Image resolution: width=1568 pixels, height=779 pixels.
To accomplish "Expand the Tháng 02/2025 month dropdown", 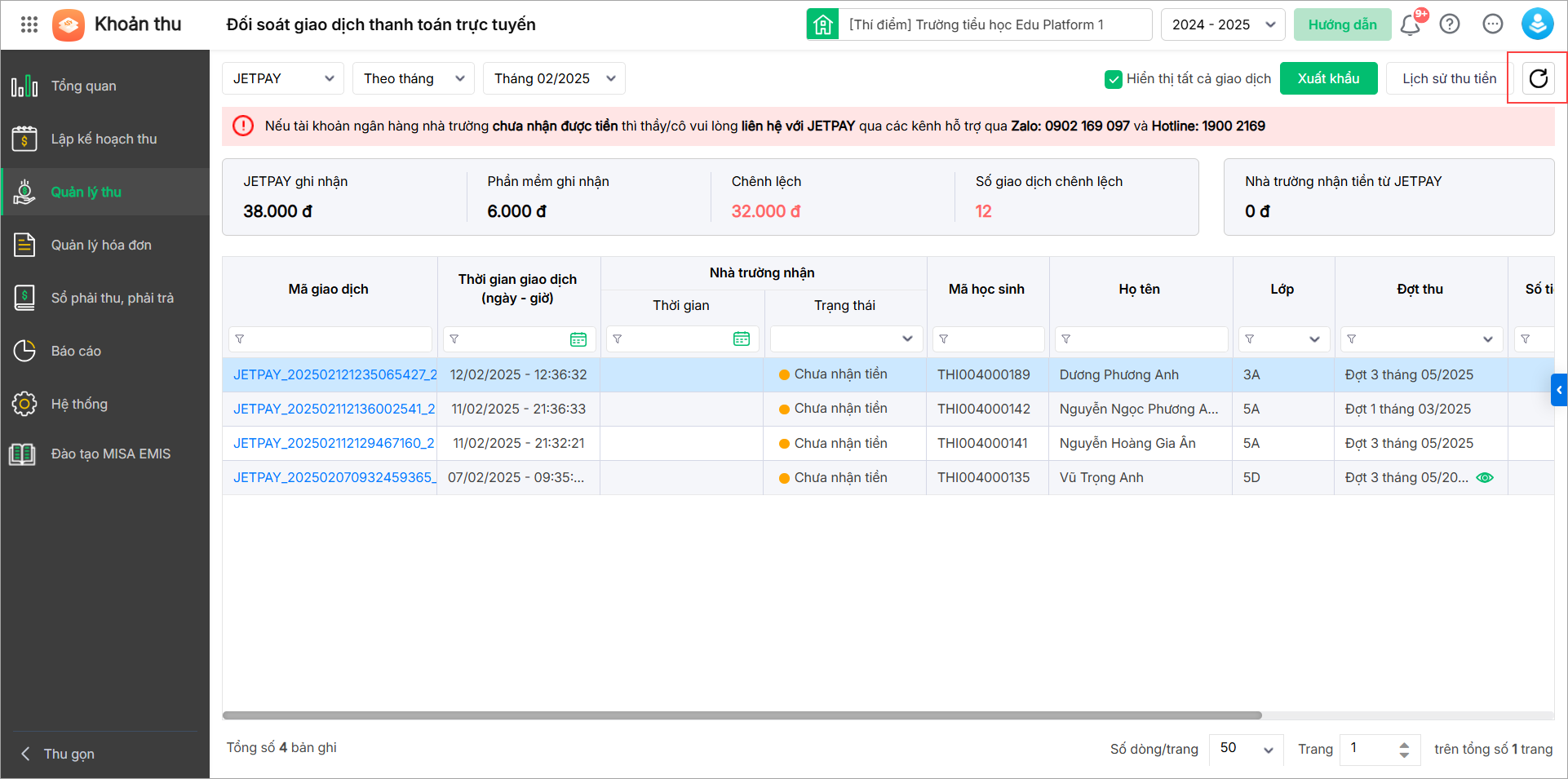I will [554, 78].
